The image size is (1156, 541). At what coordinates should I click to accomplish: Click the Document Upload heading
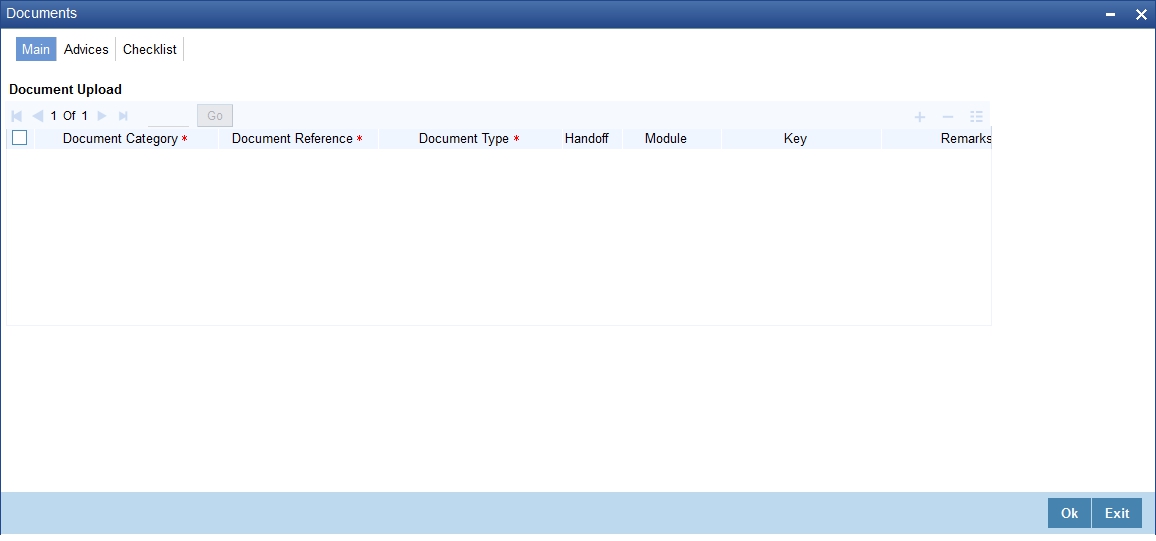point(66,89)
